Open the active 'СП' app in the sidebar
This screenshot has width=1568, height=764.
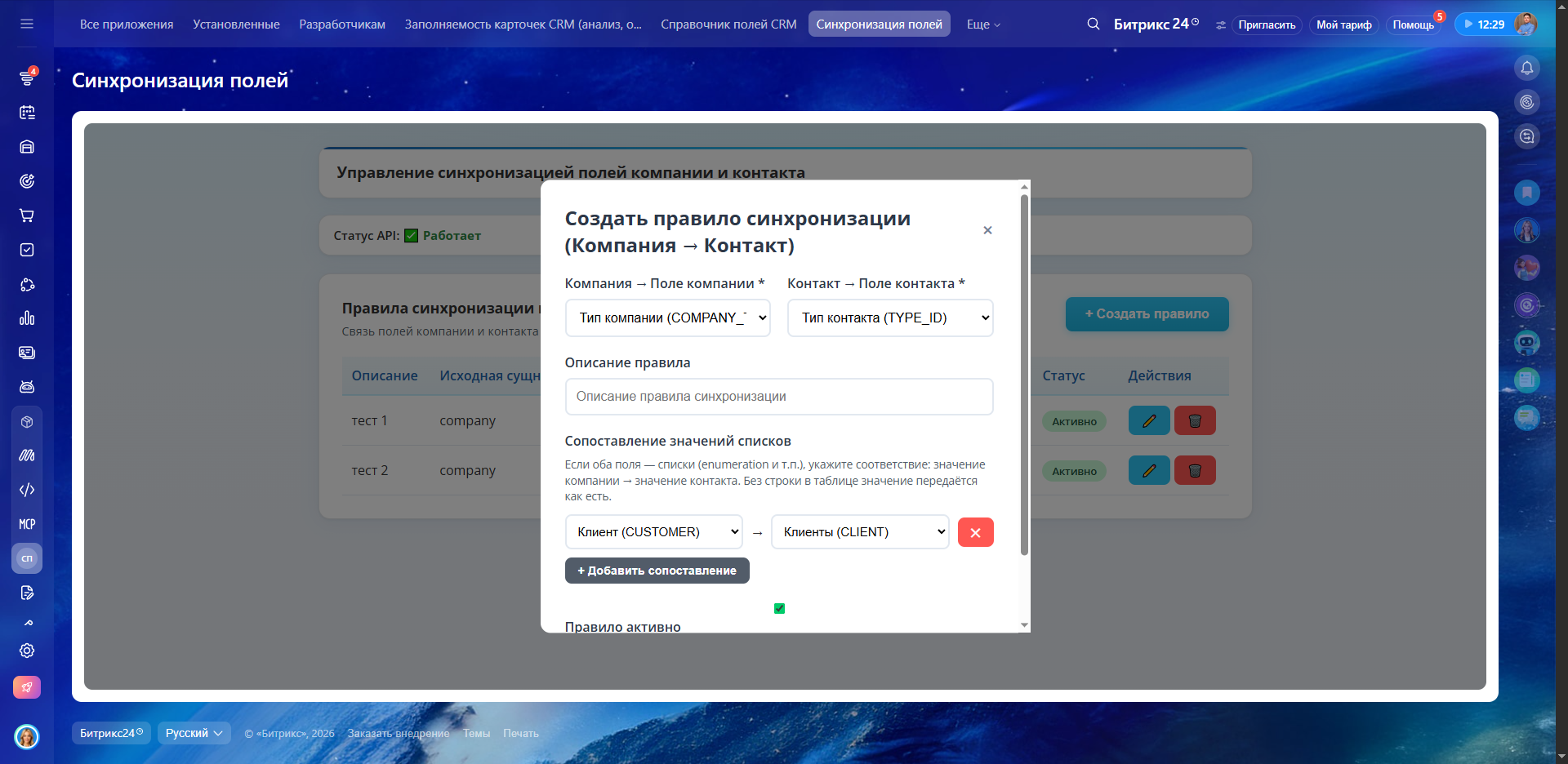[27, 558]
